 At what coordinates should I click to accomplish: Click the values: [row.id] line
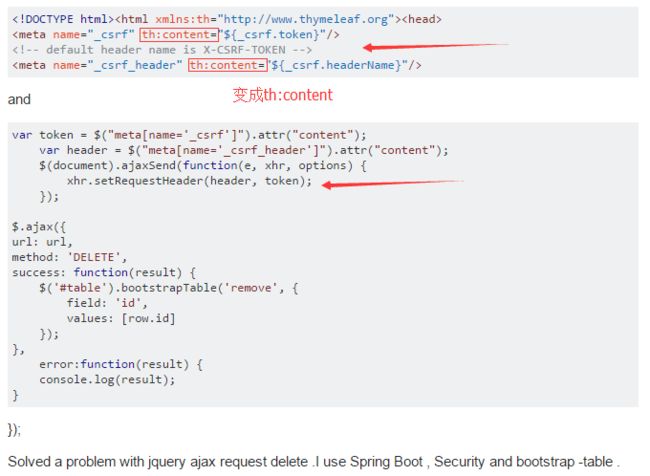[121, 318]
